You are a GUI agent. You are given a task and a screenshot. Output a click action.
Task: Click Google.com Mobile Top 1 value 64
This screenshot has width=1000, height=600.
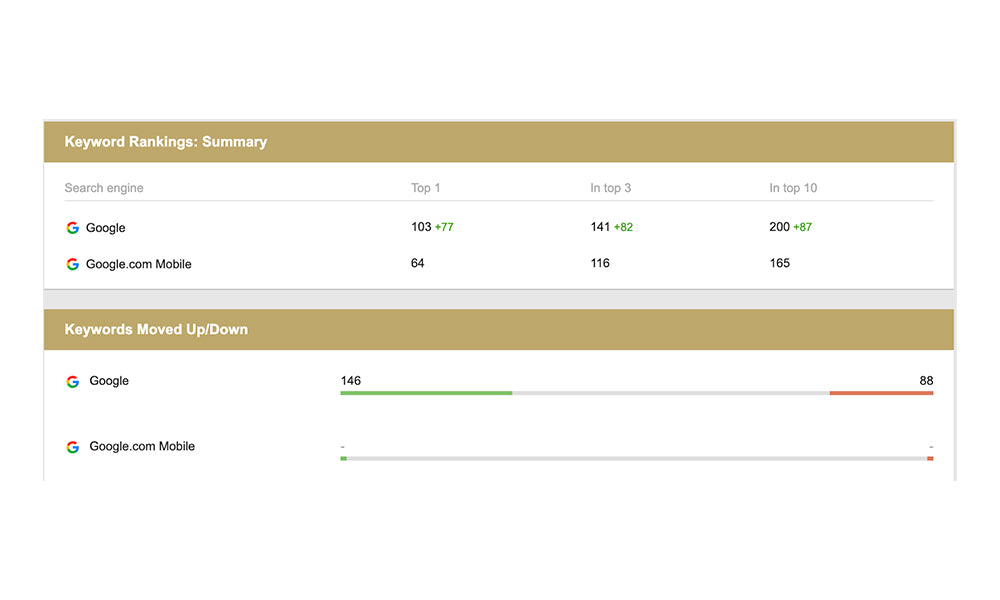[x=418, y=263]
